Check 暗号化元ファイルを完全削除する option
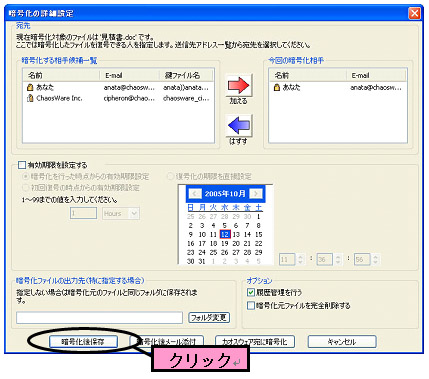 pyautogui.click(x=251, y=305)
